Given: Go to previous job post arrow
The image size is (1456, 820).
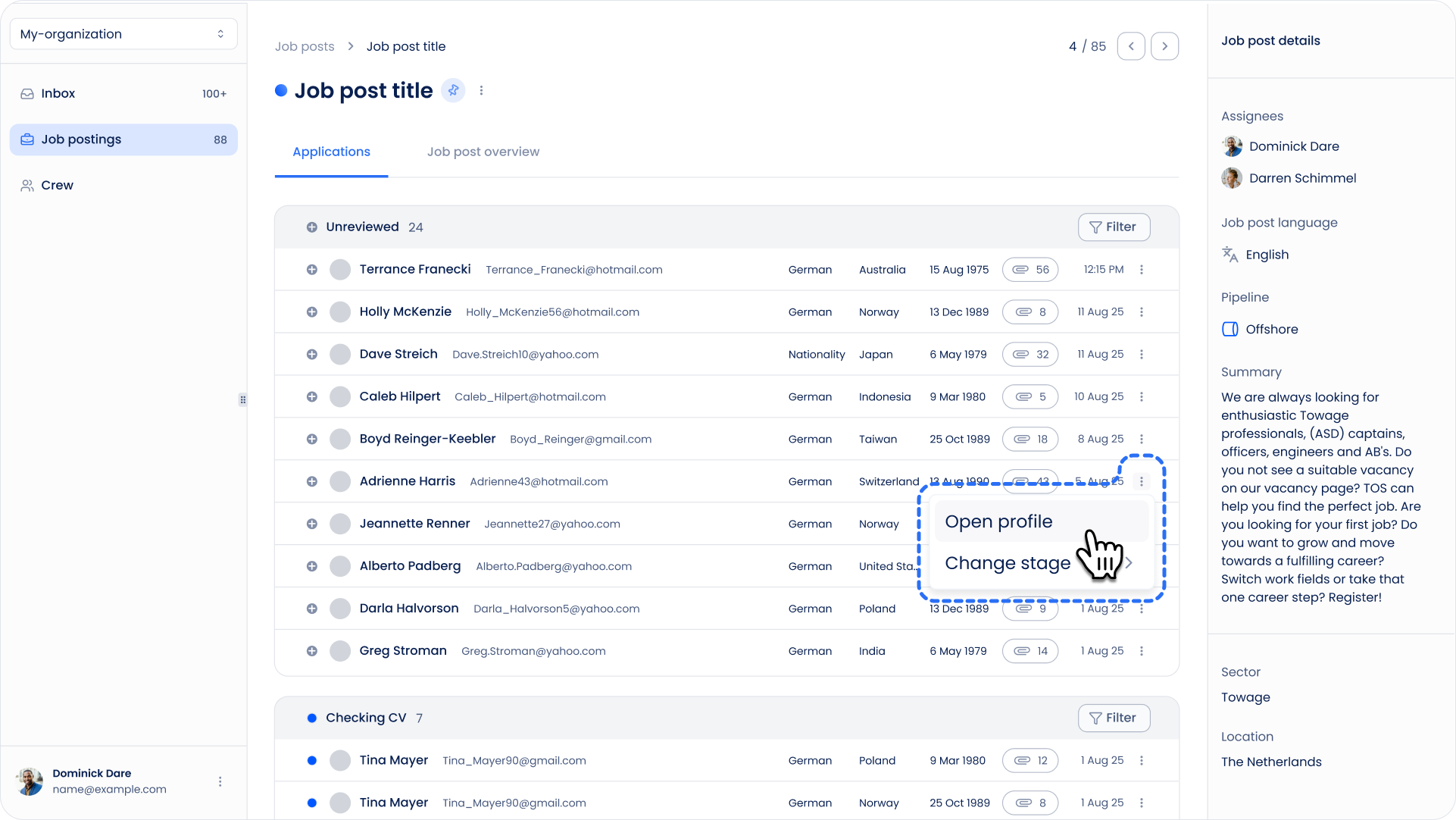Looking at the screenshot, I should pos(1131,46).
